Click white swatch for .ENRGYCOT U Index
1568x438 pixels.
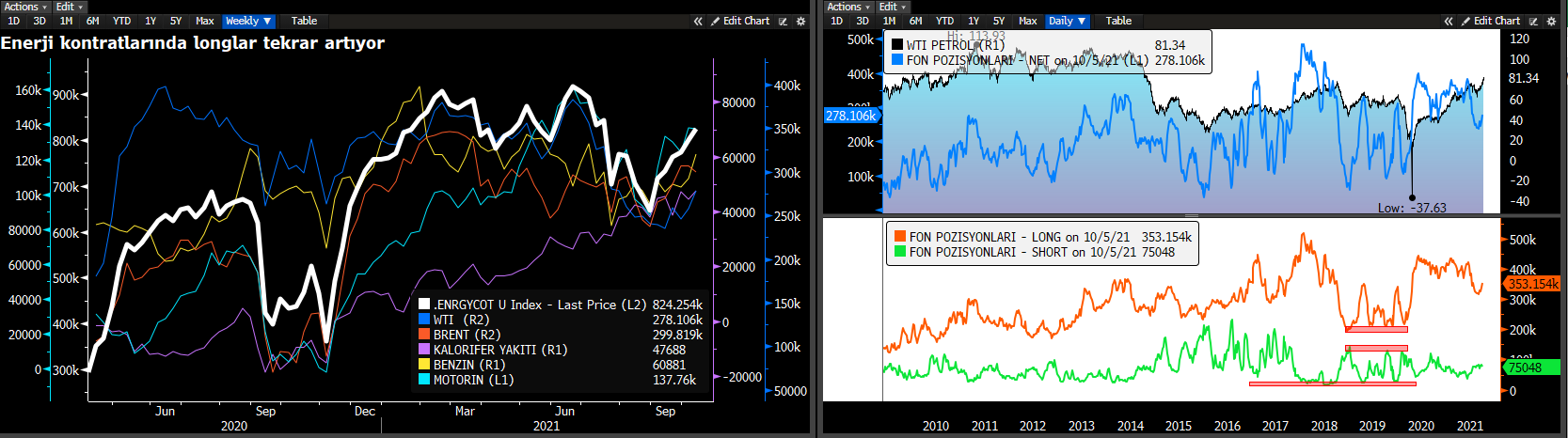[x=424, y=305]
